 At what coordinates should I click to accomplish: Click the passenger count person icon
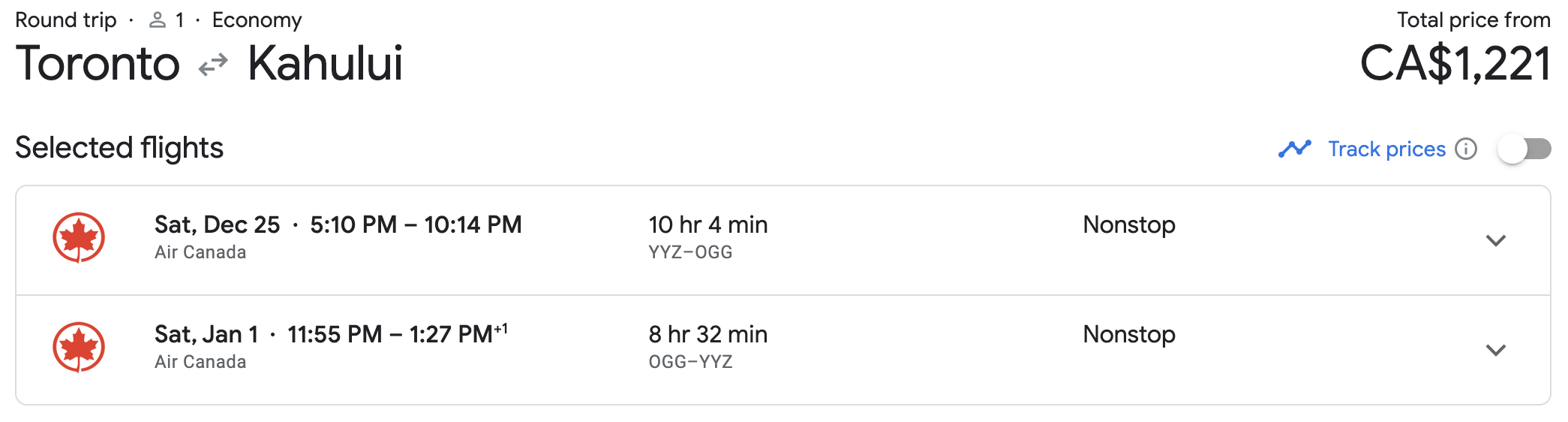pos(158,20)
